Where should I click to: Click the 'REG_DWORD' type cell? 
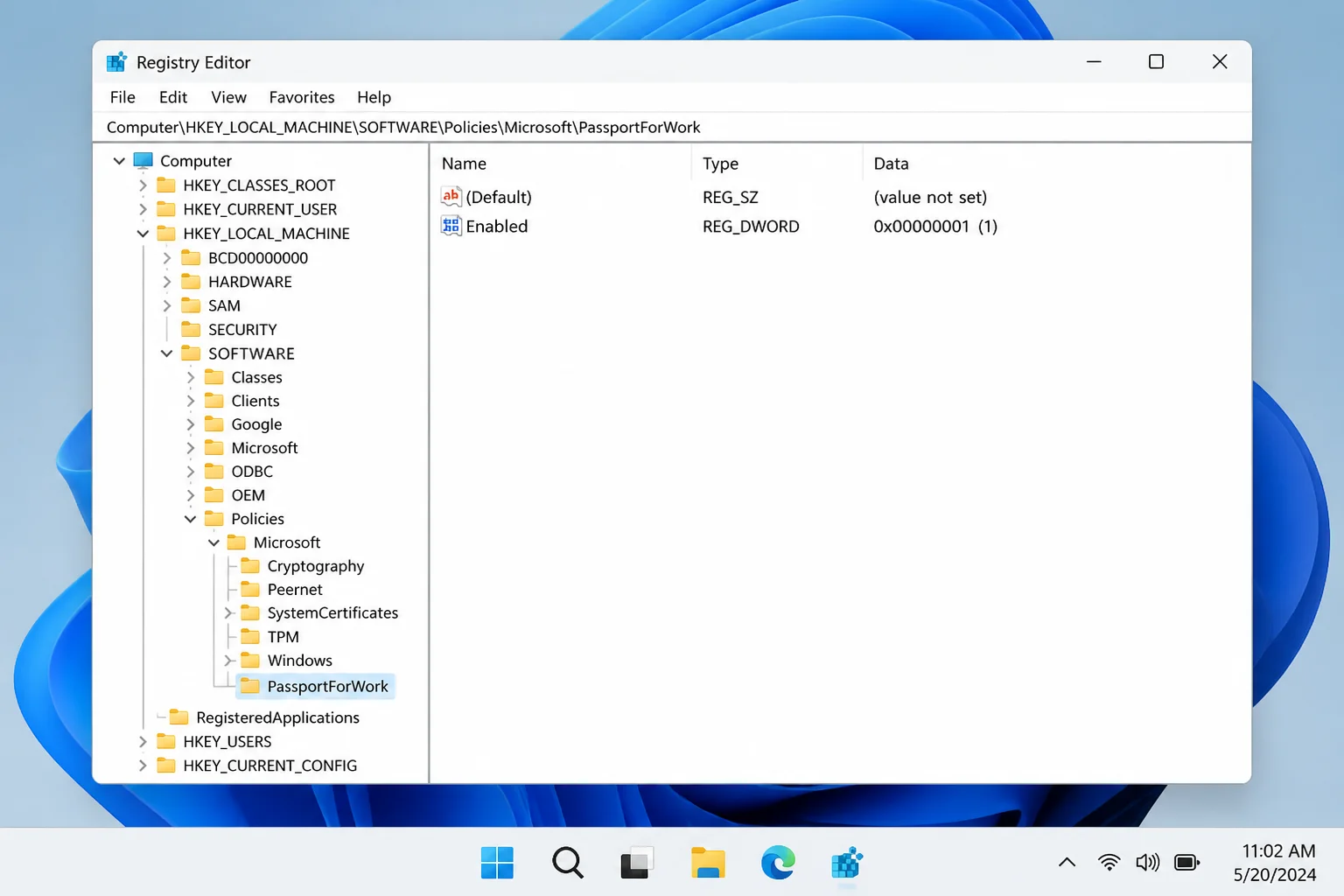751,227
